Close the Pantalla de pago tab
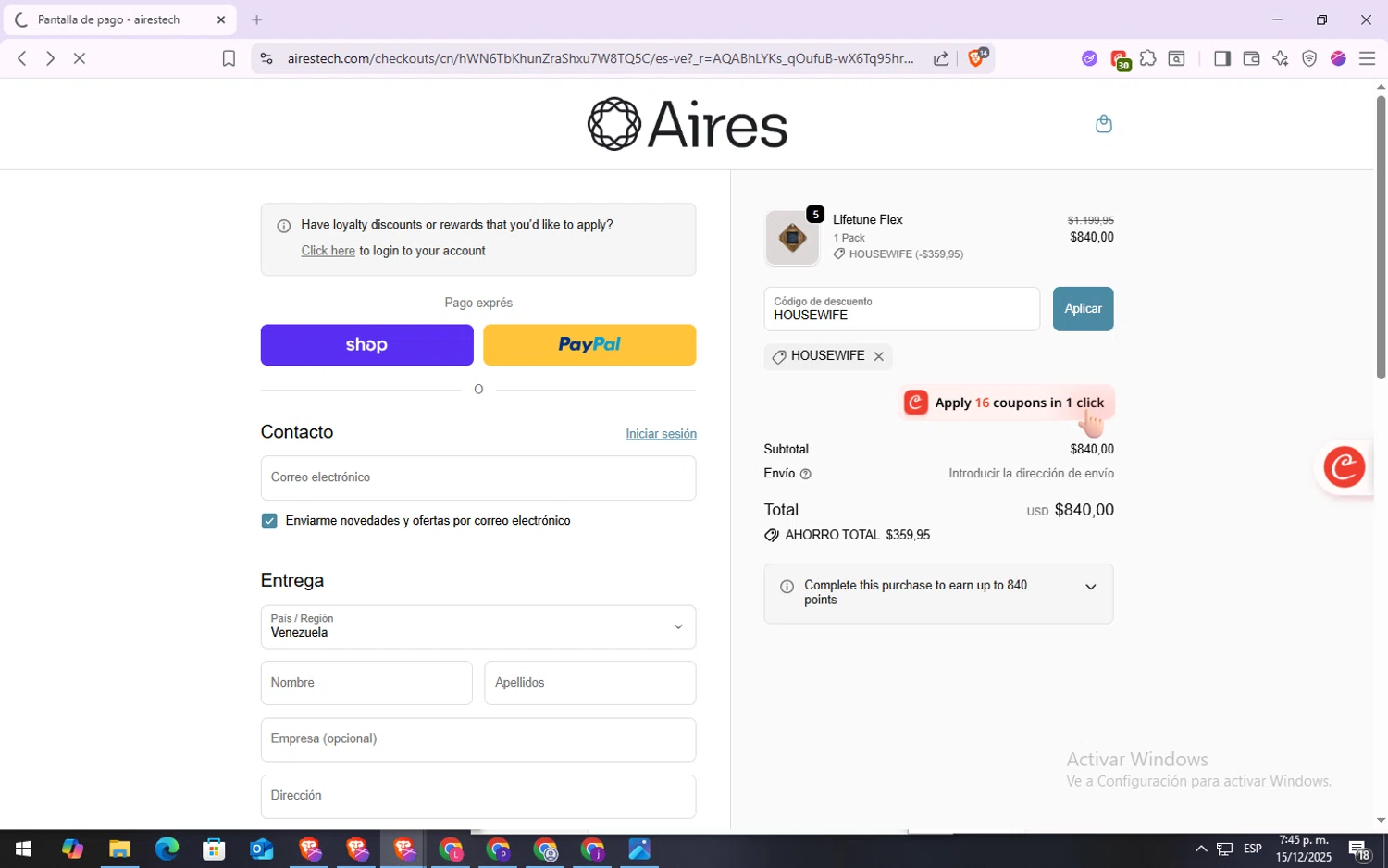1388x868 pixels. [x=220, y=19]
